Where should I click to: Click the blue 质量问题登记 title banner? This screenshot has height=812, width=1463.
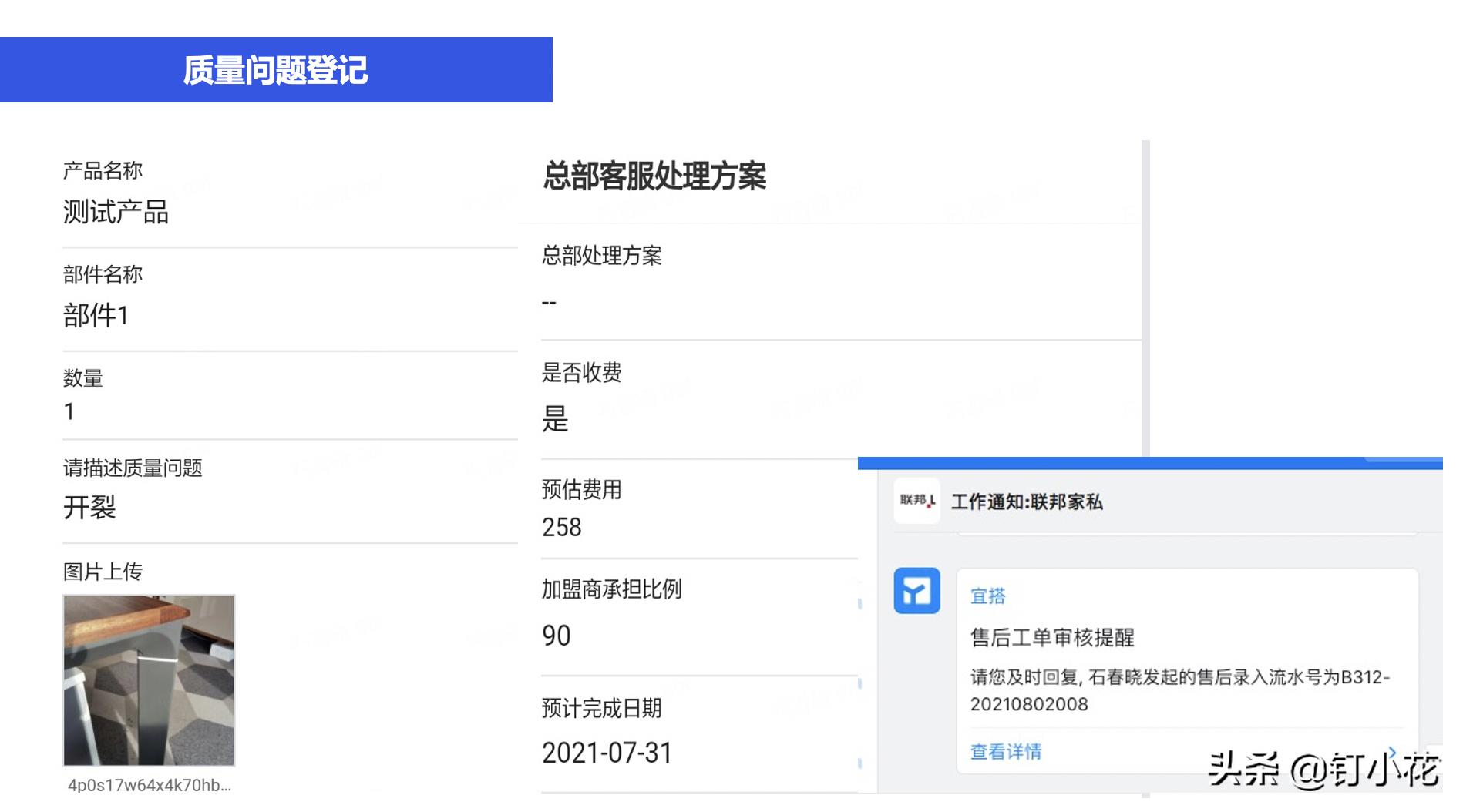tap(276, 69)
